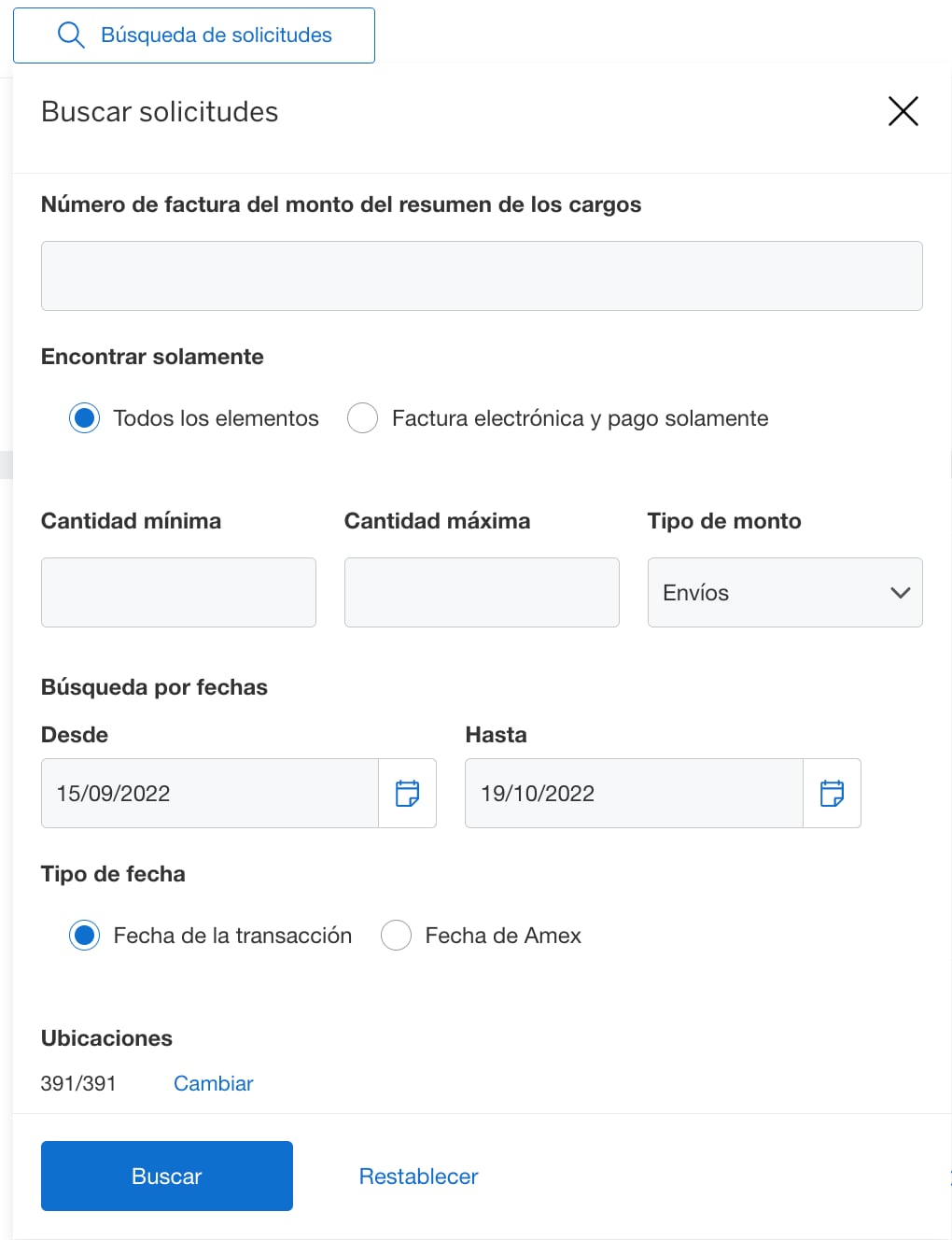Open the calendar picker for the Hasta date
952x1240 pixels.
832,793
